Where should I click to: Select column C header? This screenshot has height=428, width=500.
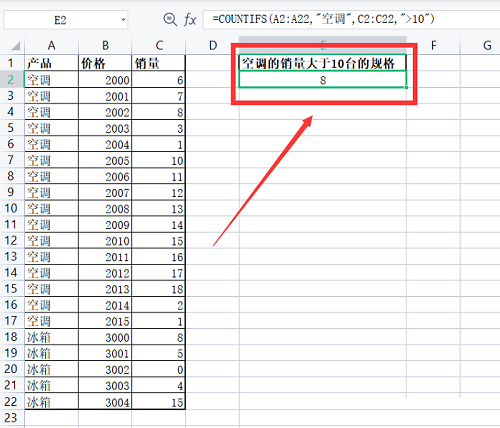pyautogui.click(x=159, y=45)
